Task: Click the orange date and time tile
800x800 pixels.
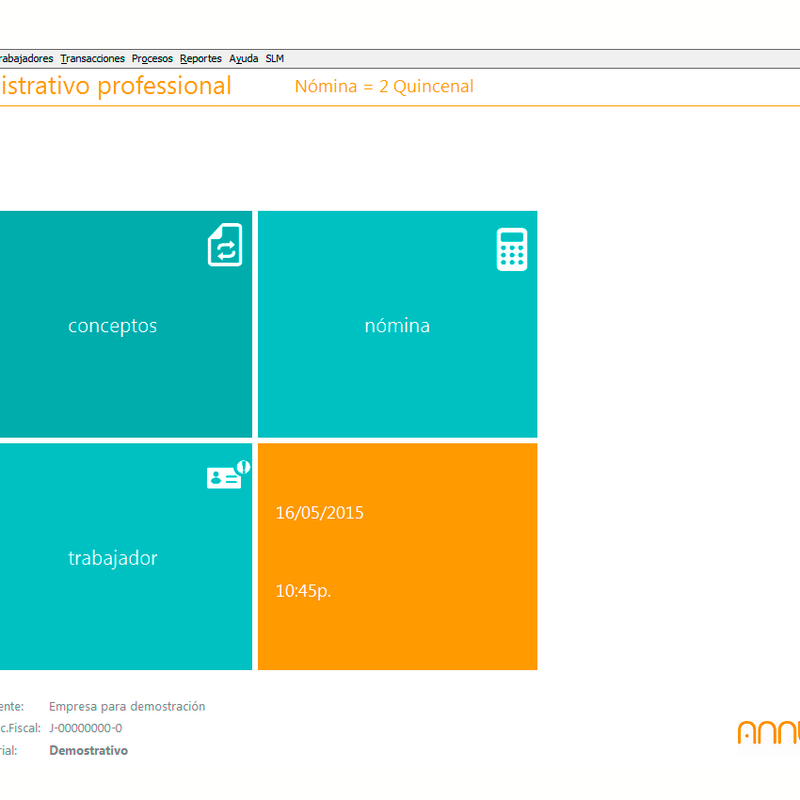Action: [397, 556]
